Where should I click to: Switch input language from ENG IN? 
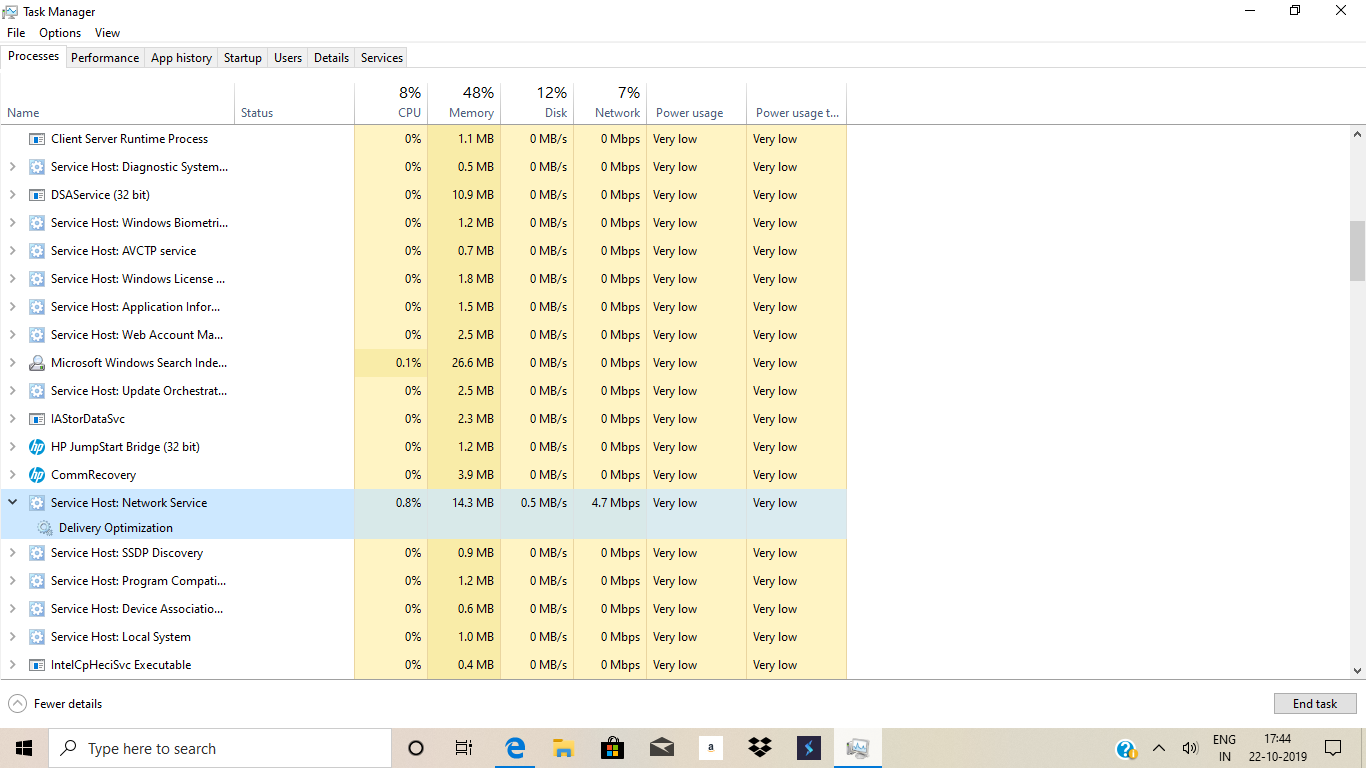(1224, 748)
